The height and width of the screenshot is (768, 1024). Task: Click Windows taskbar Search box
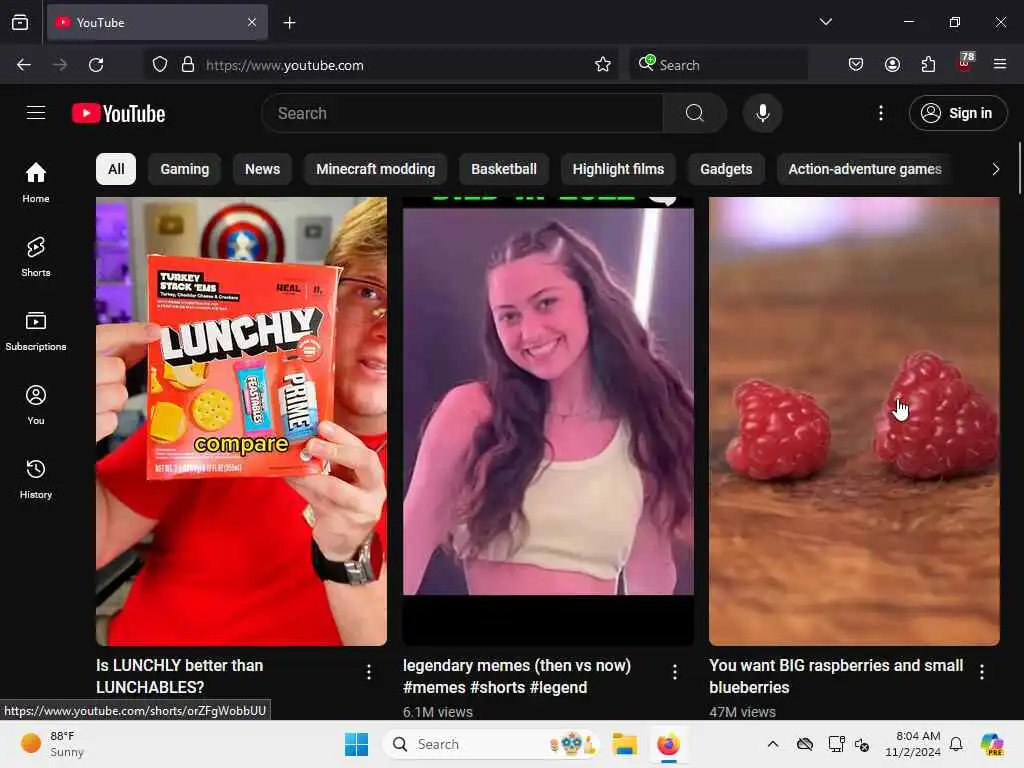tap(491, 744)
